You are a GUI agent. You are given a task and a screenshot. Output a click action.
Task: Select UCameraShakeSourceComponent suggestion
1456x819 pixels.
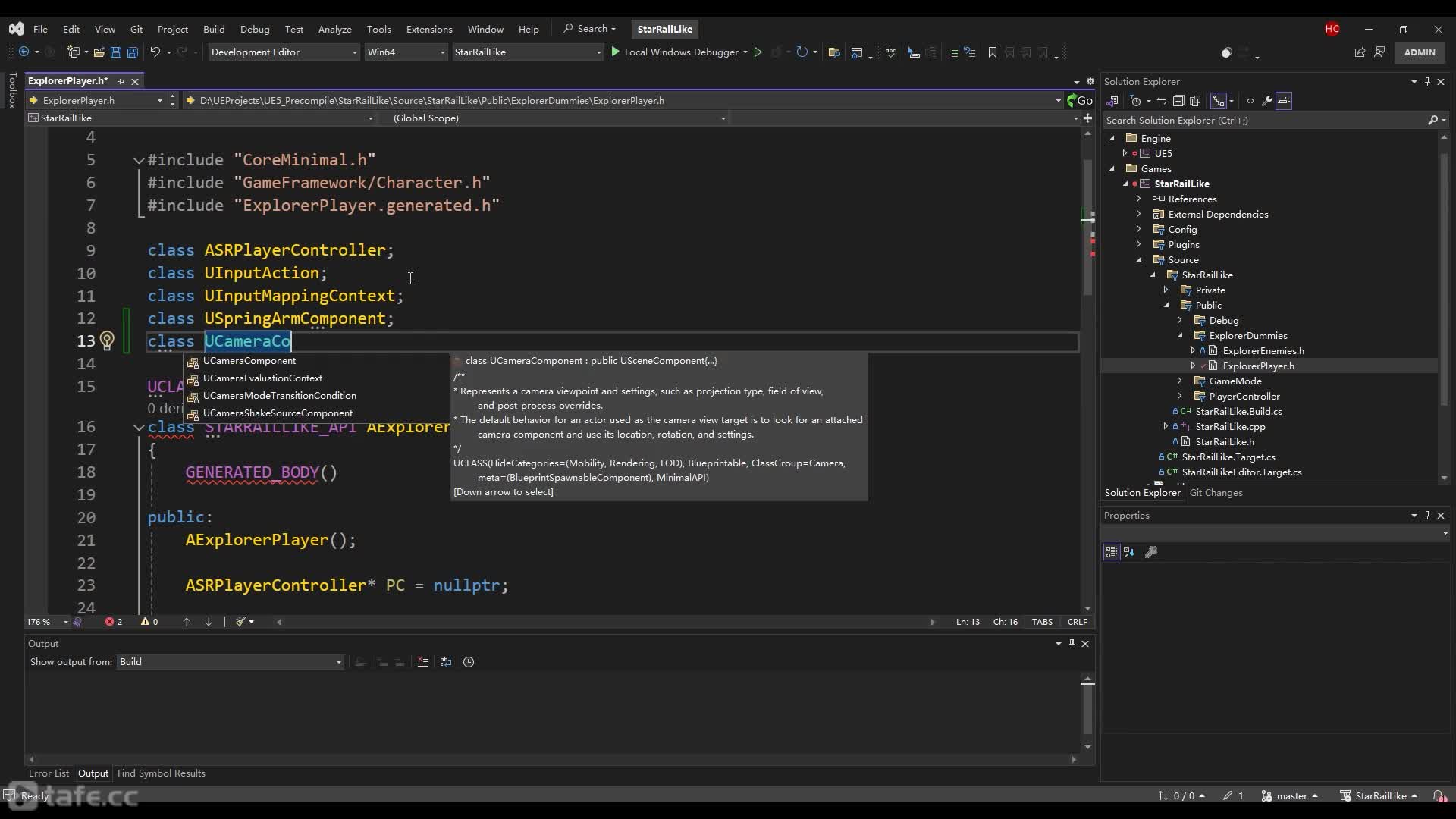[x=317, y=413]
